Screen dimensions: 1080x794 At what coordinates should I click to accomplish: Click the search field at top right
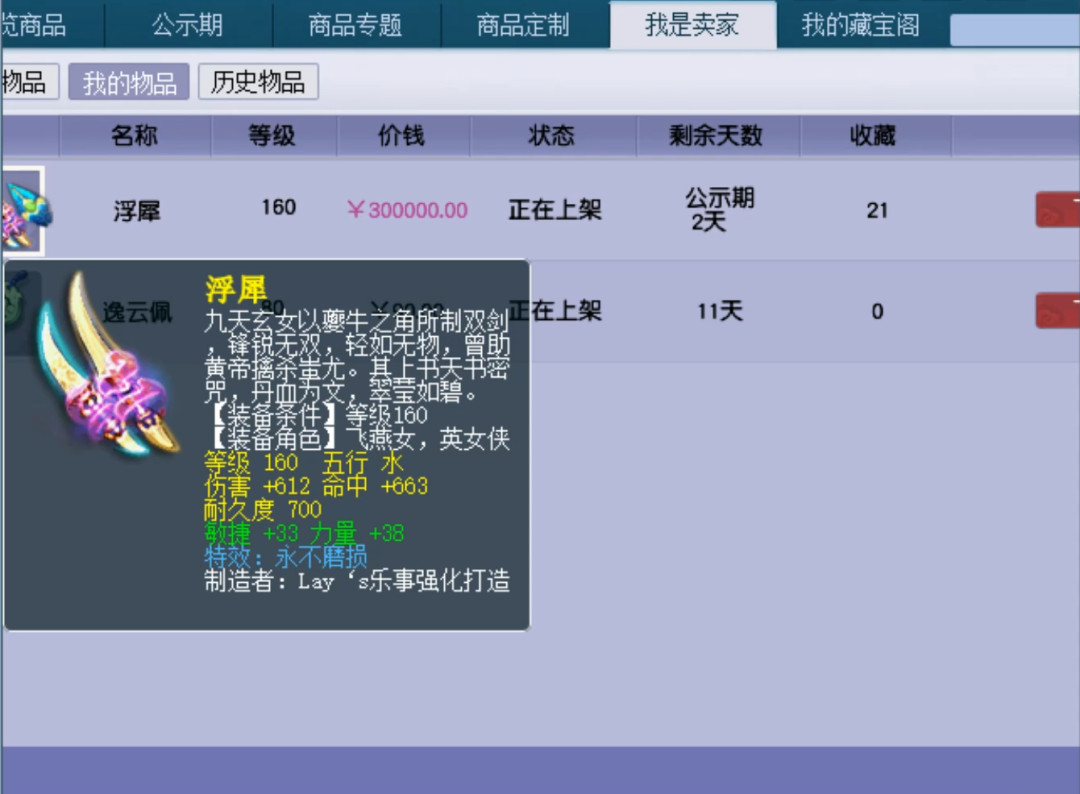[1015, 30]
